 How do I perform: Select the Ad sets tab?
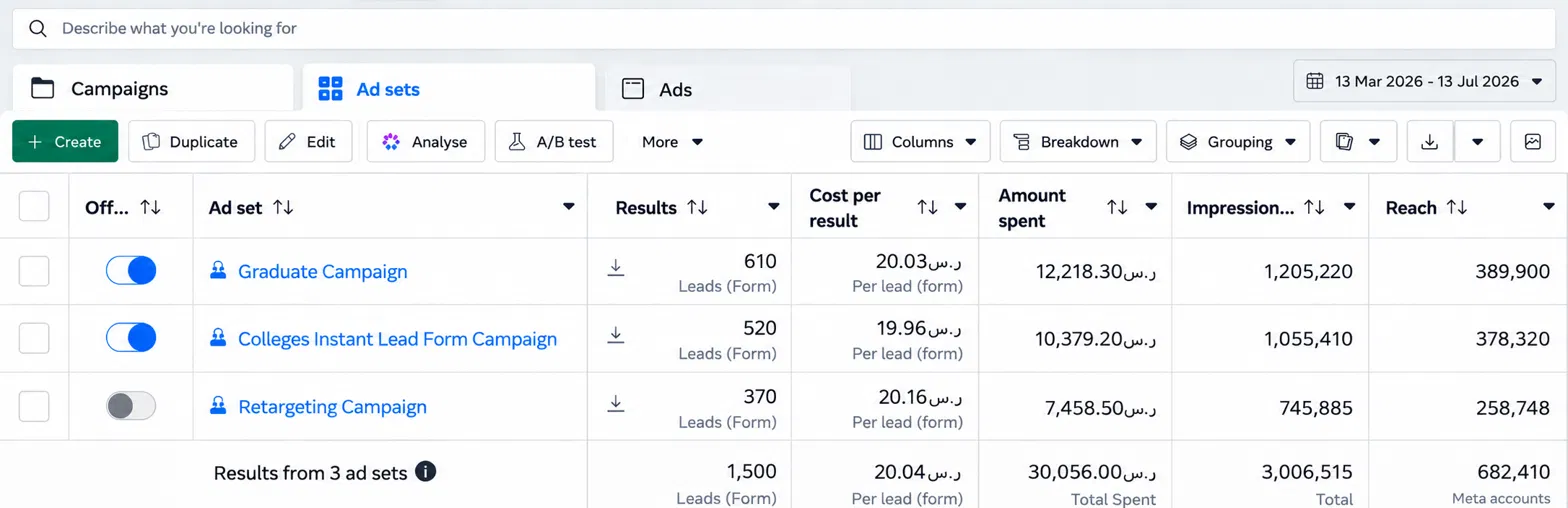(x=449, y=89)
